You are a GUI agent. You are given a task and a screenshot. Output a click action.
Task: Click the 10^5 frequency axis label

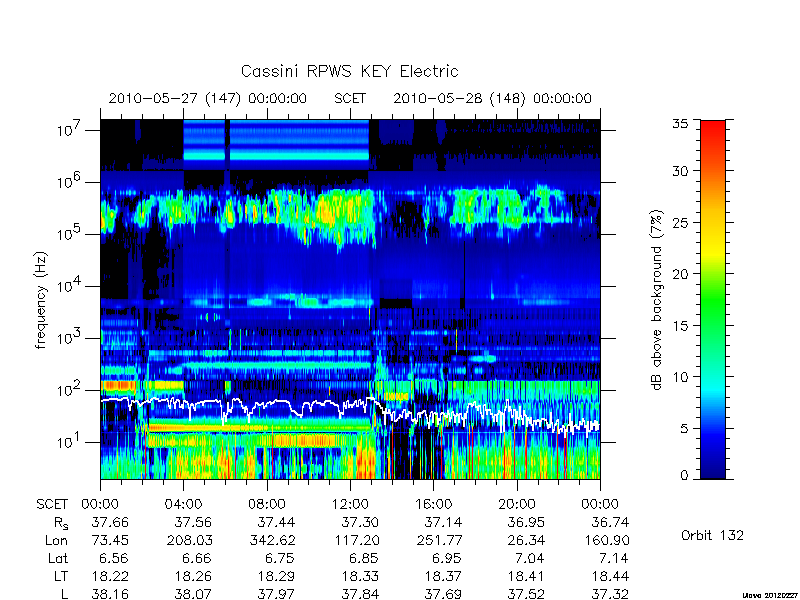click(x=70, y=234)
